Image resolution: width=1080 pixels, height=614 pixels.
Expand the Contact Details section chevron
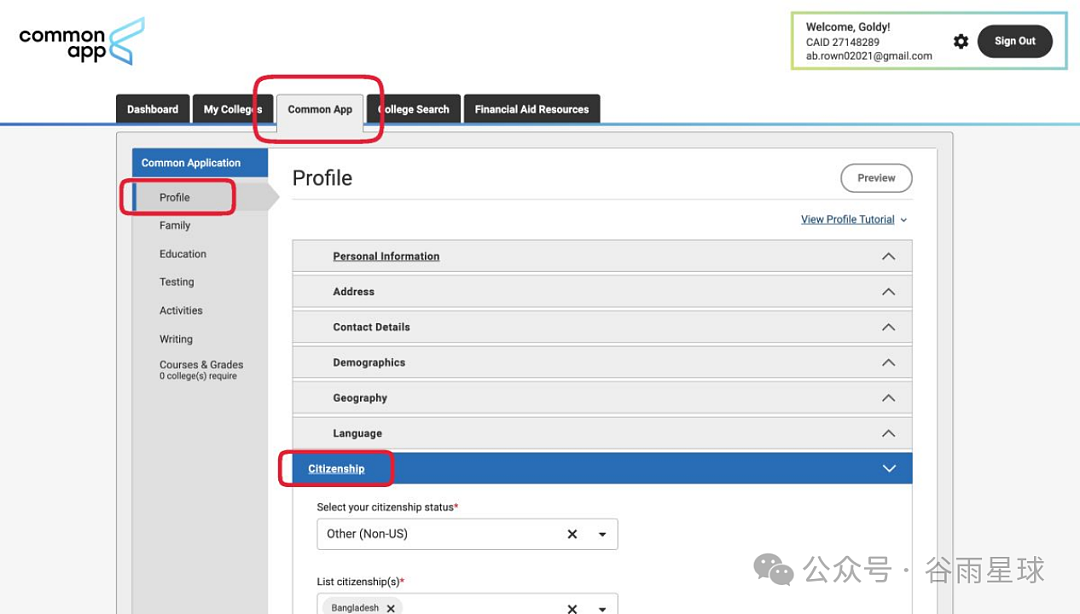889,327
